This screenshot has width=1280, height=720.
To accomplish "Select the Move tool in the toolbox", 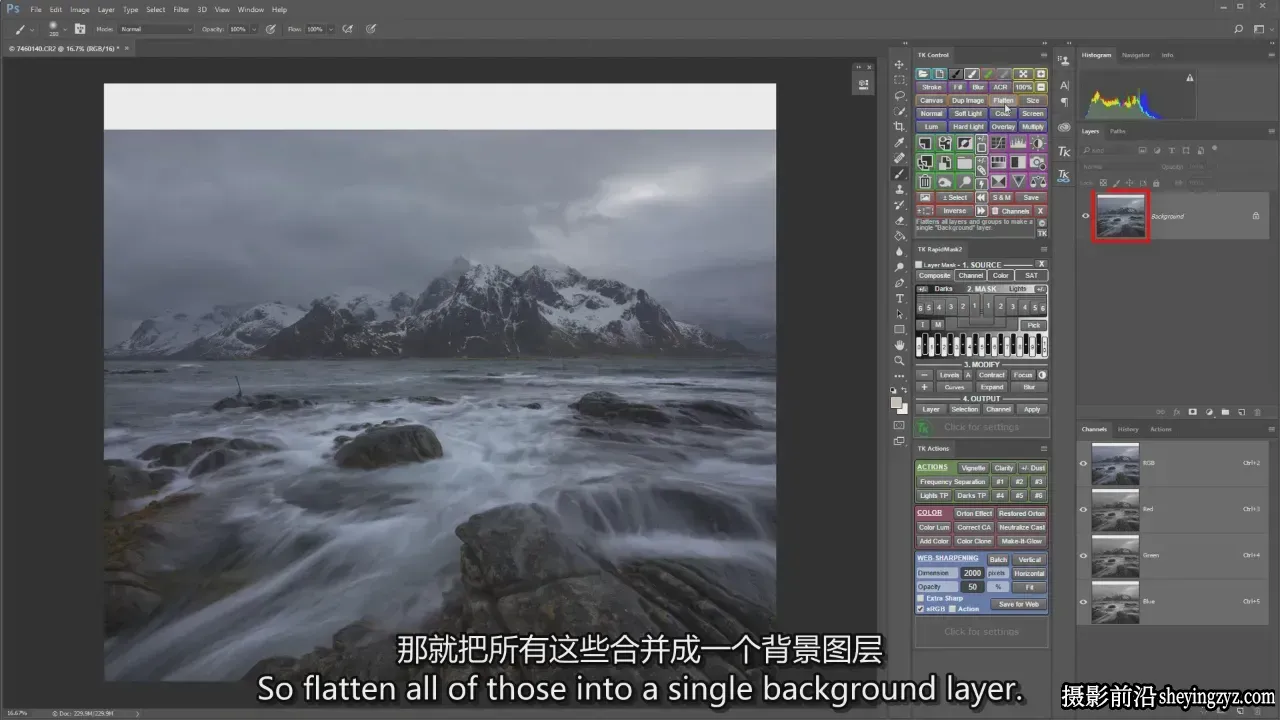I will point(899,65).
